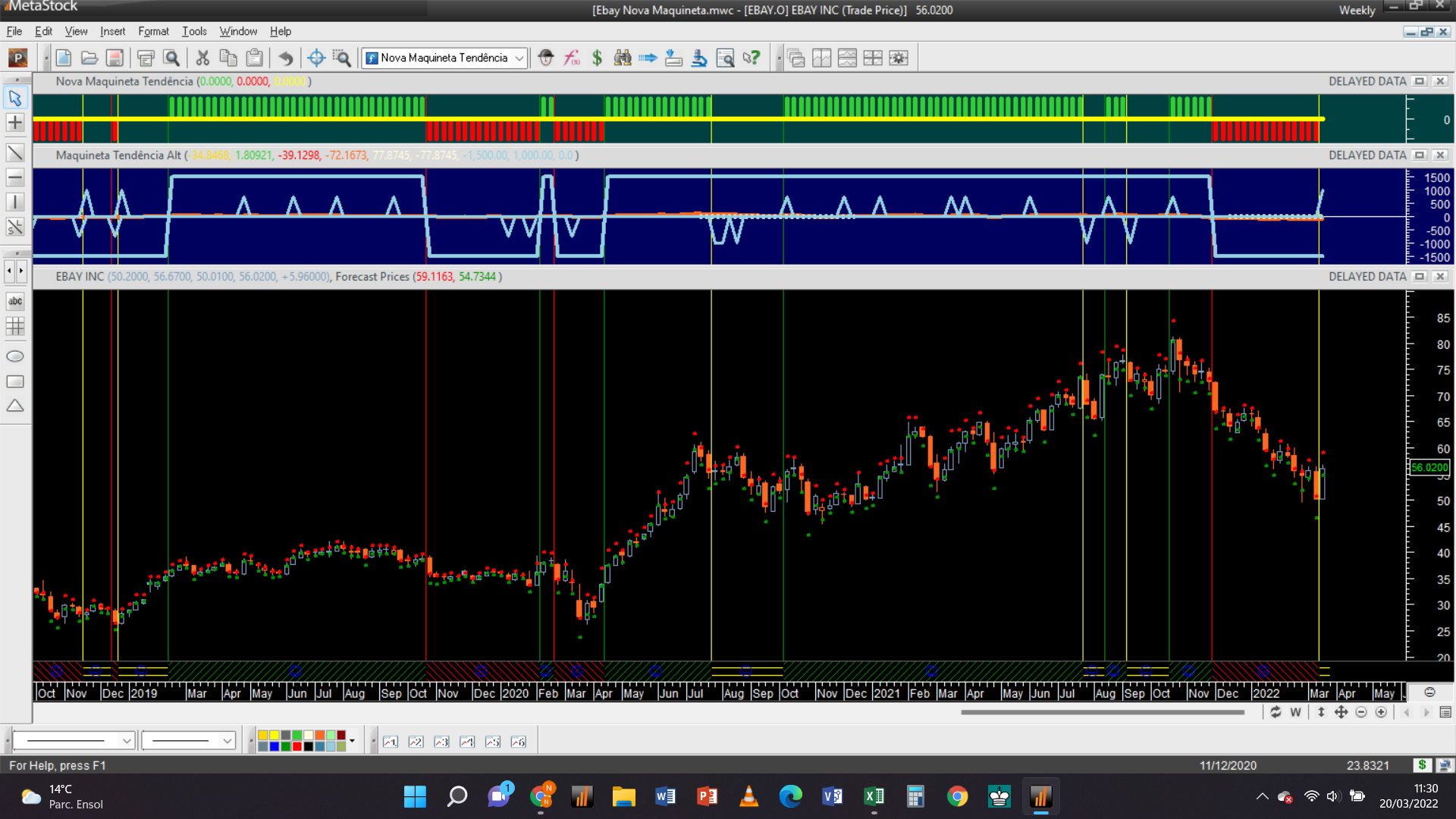Toggle the W weekly periodicity button
Image resolution: width=1456 pixels, height=819 pixels.
pos(1295,712)
